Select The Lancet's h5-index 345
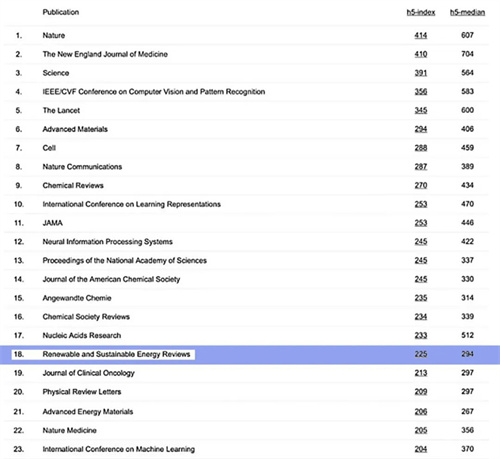 (x=421, y=110)
